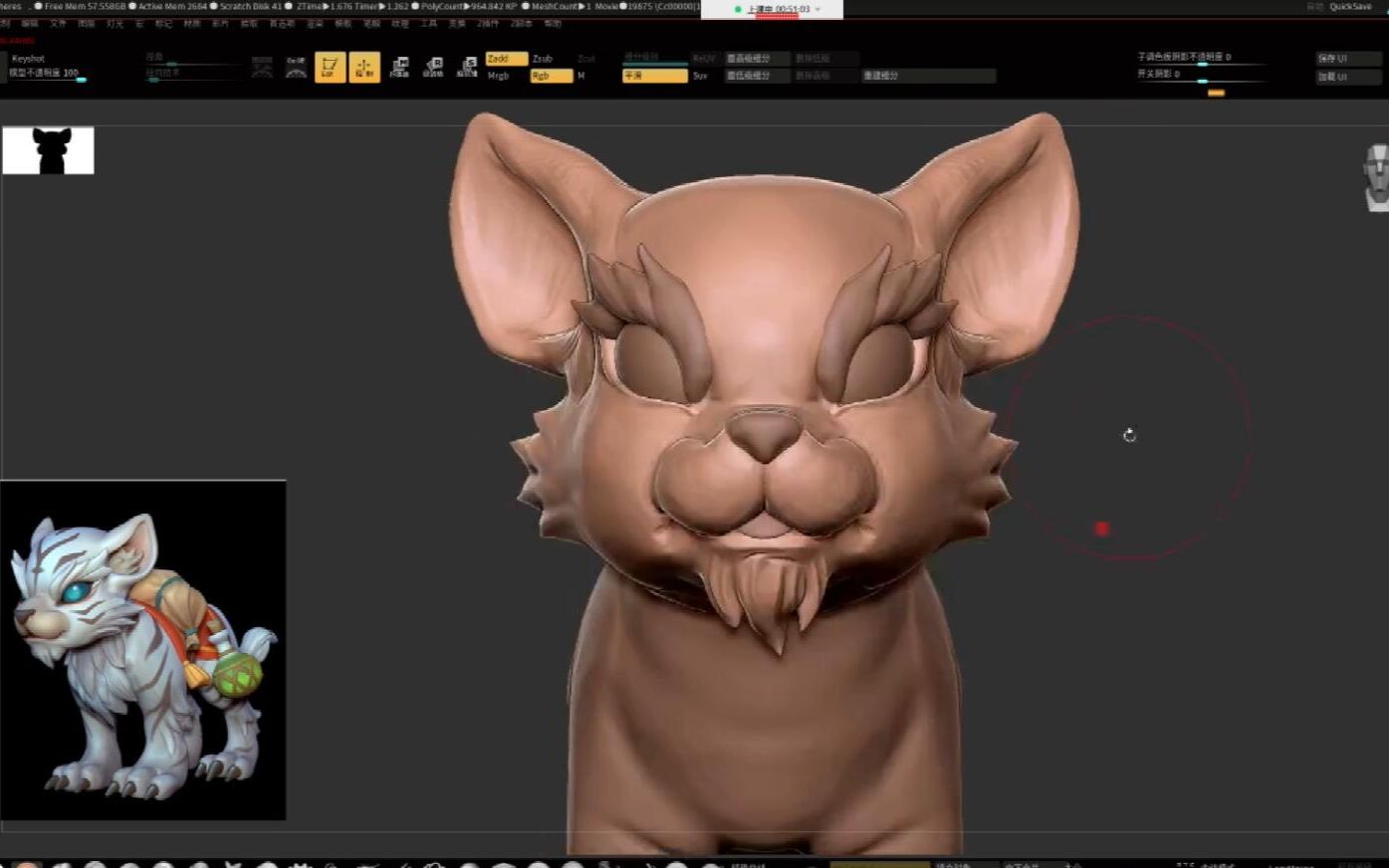
Task: Click the delete lower subdivision button
Action: coord(825,59)
